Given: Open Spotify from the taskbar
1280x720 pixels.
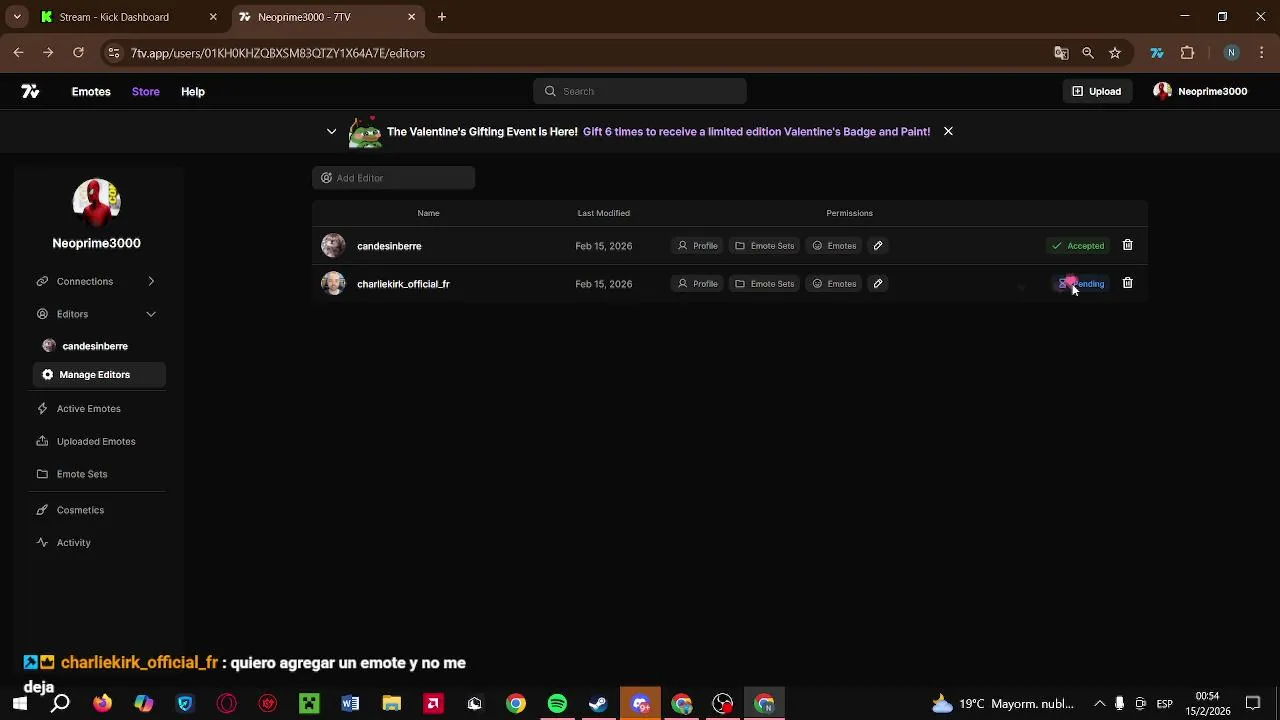Looking at the screenshot, I should tap(557, 704).
